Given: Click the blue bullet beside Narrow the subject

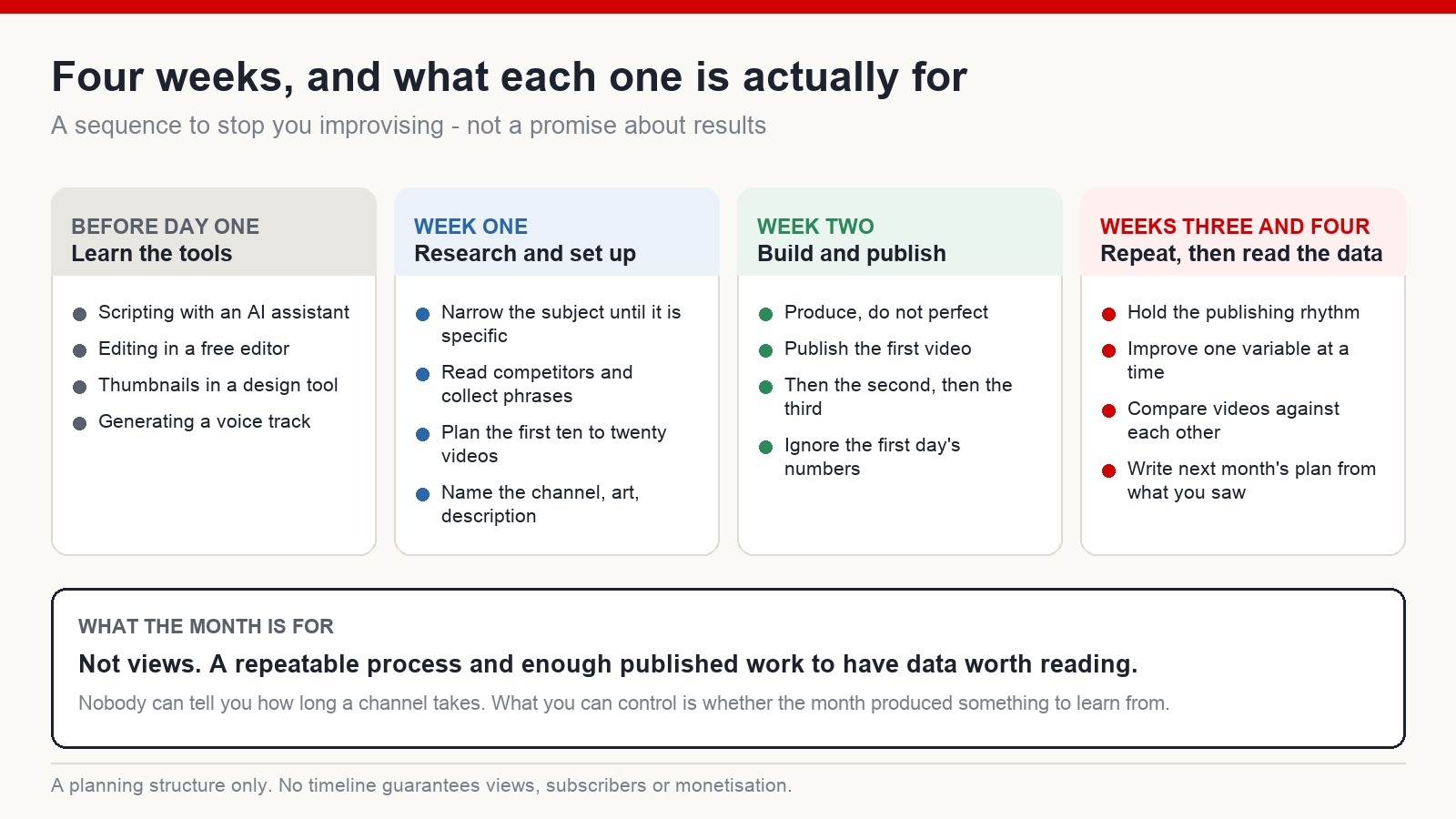Looking at the screenshot, I should [422, 314].
